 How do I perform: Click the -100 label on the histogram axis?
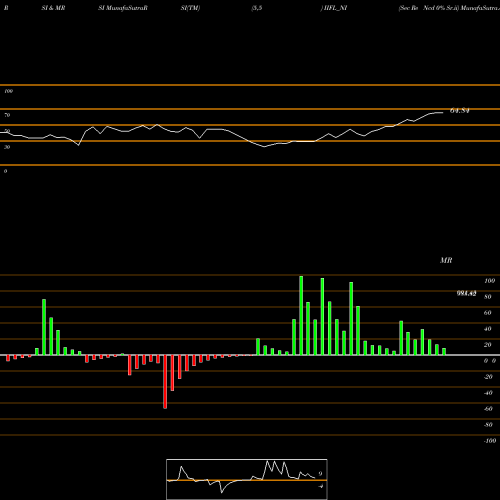click(x=490, y=441)
